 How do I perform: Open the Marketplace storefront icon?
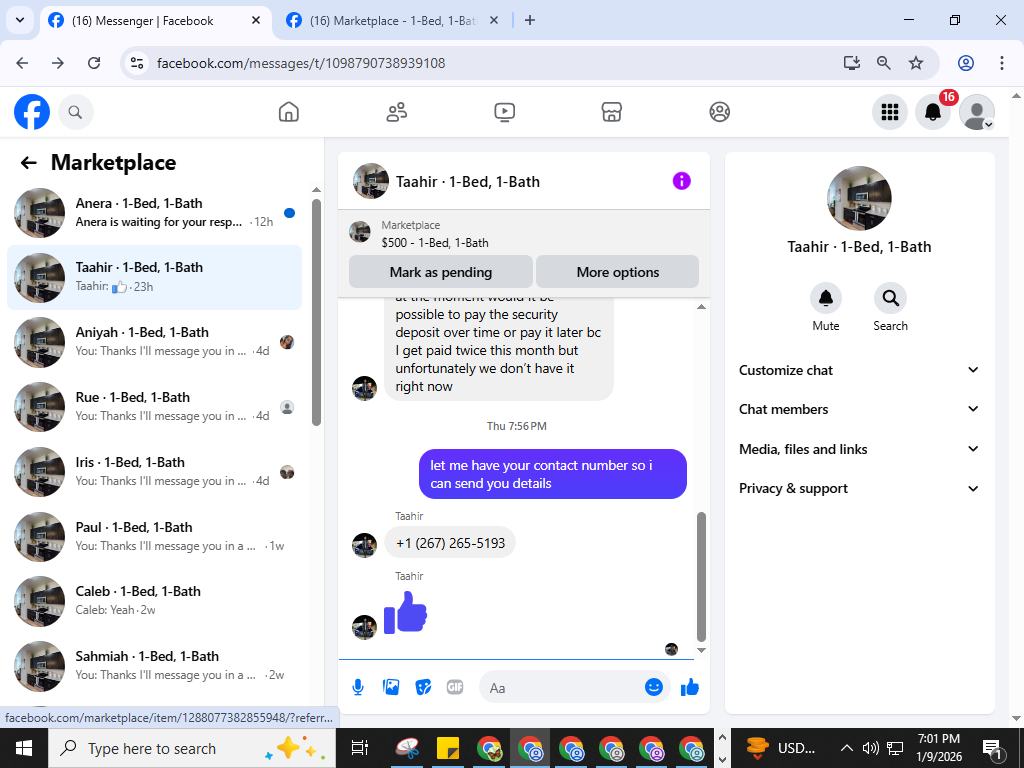click(x=611, y=112)
